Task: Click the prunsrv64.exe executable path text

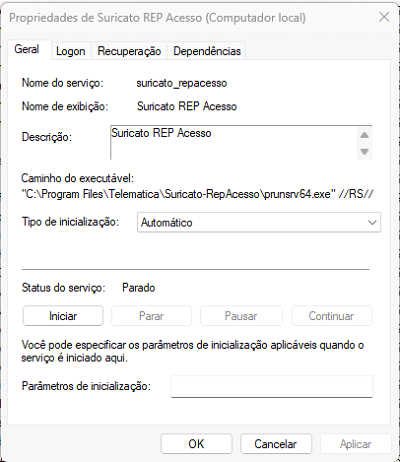Action: (198, 194)
